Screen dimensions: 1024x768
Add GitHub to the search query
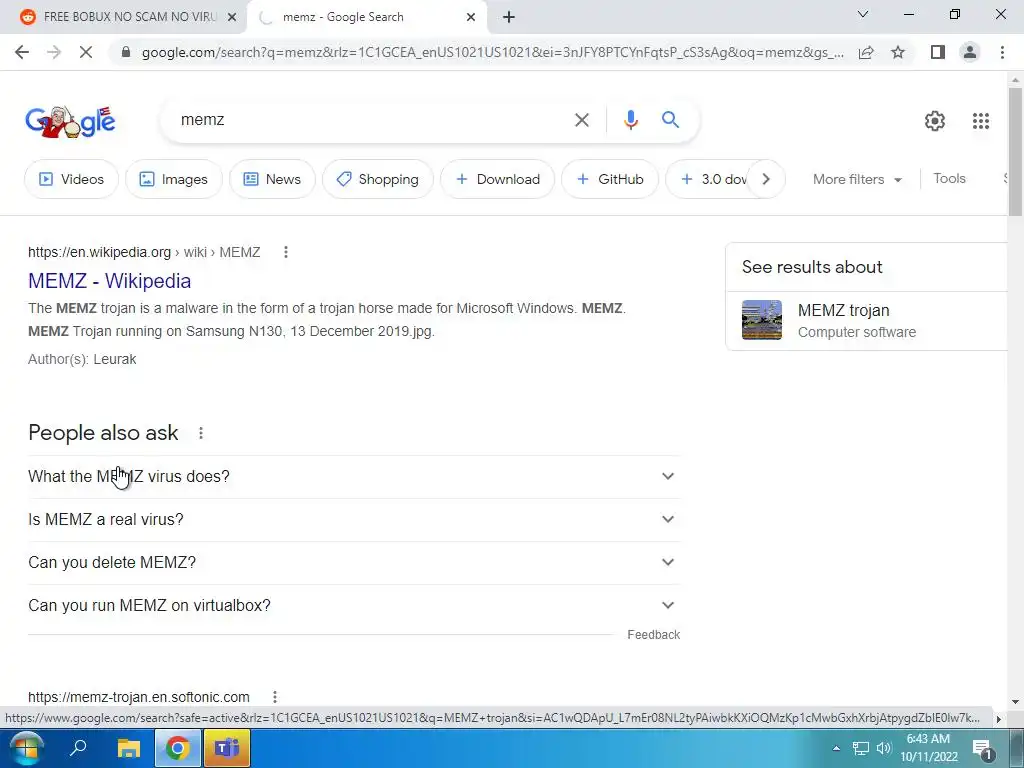click(610, 179)
